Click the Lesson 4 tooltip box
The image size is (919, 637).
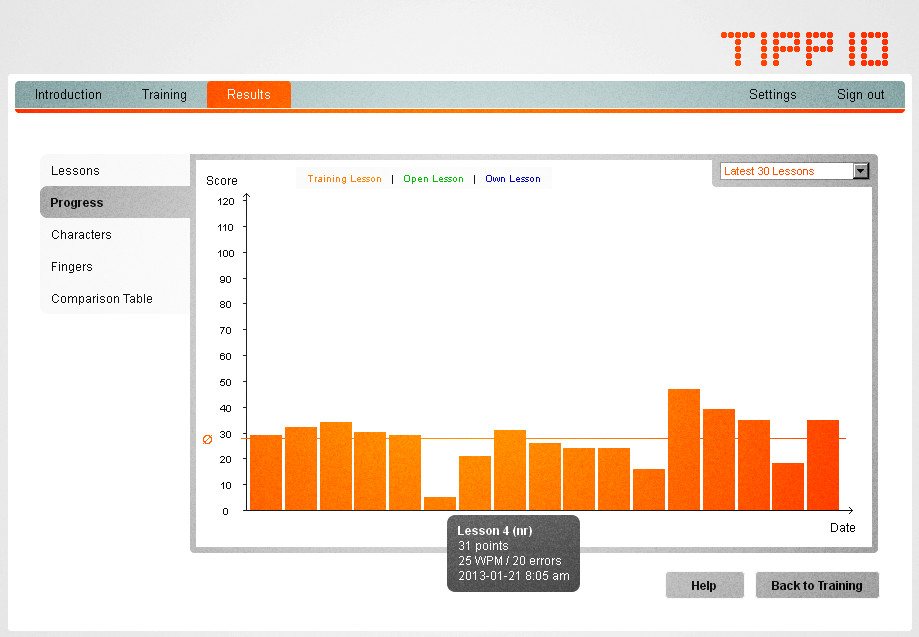click(513, 553)
